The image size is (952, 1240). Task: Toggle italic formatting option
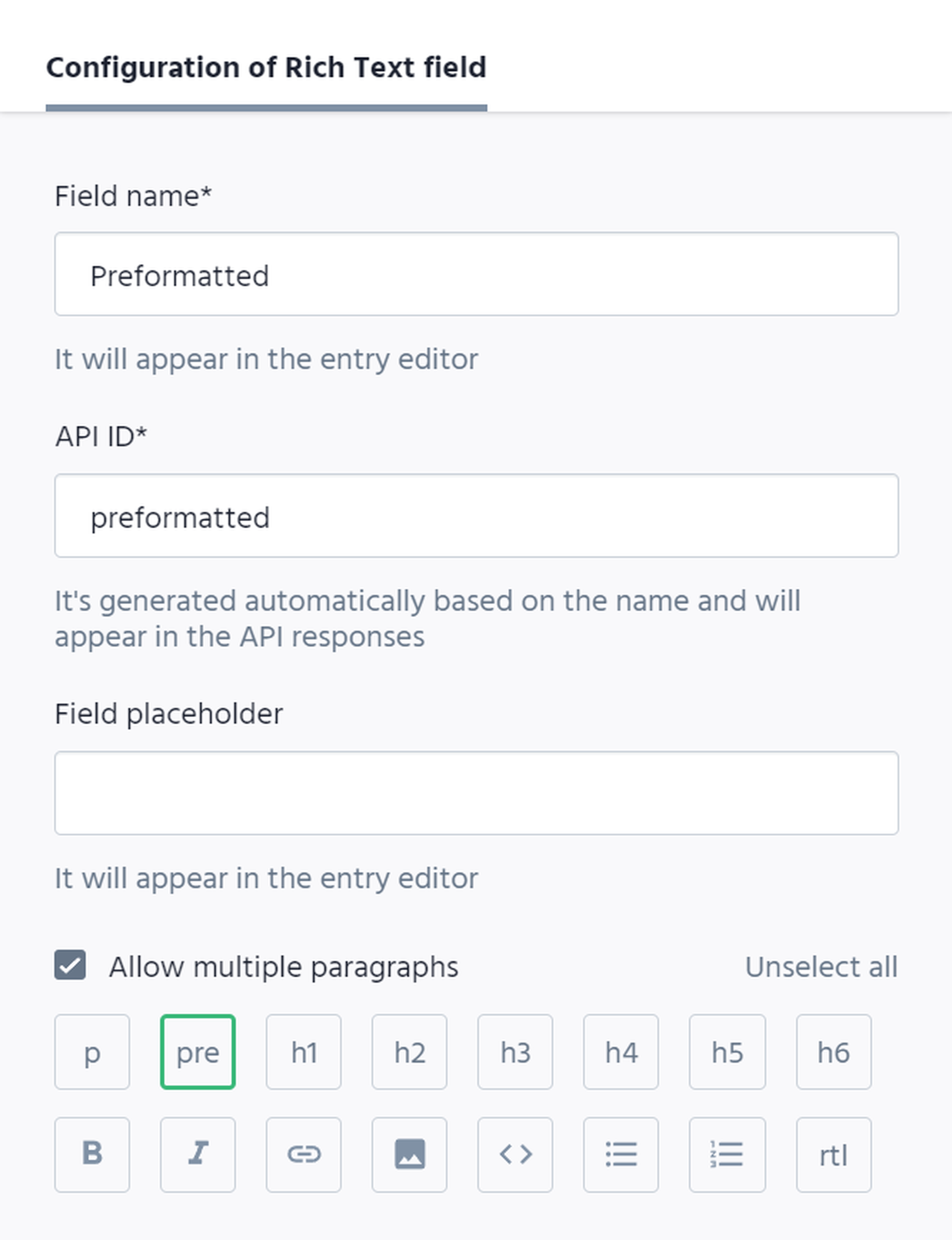[x=198, y=1154]
